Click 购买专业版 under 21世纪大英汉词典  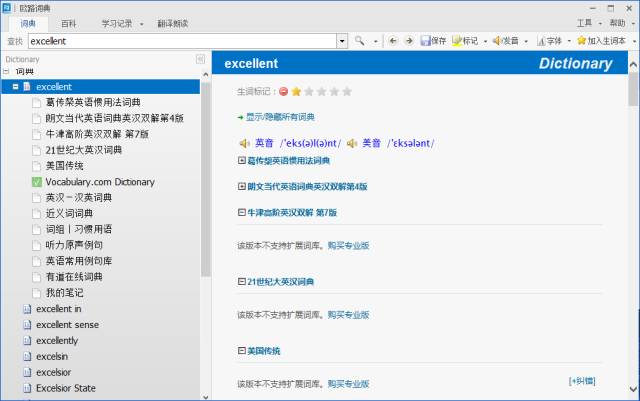tap(349, 315)
